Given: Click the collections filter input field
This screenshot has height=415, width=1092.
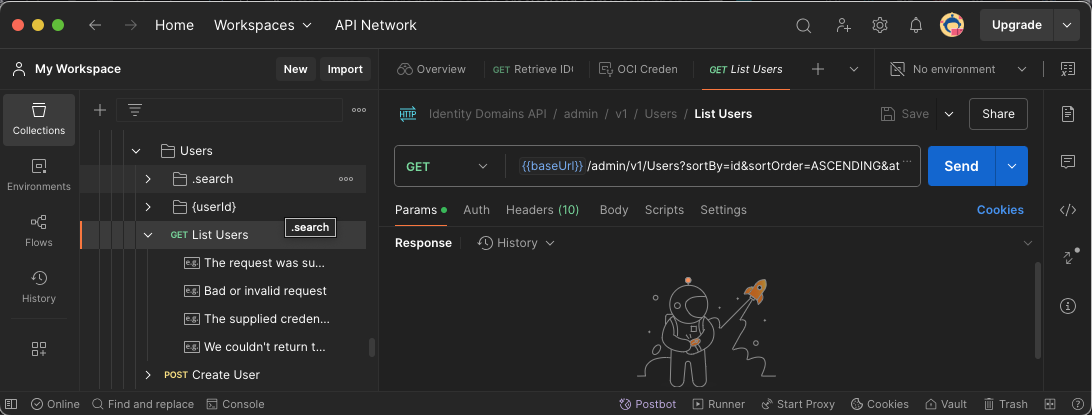Looking at the screenshot, I should point(229,110).
